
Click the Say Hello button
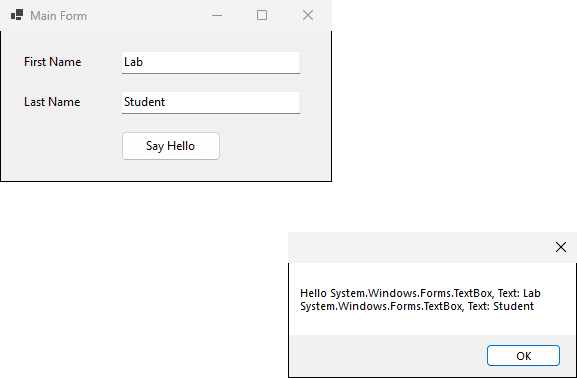coord(171,146)
